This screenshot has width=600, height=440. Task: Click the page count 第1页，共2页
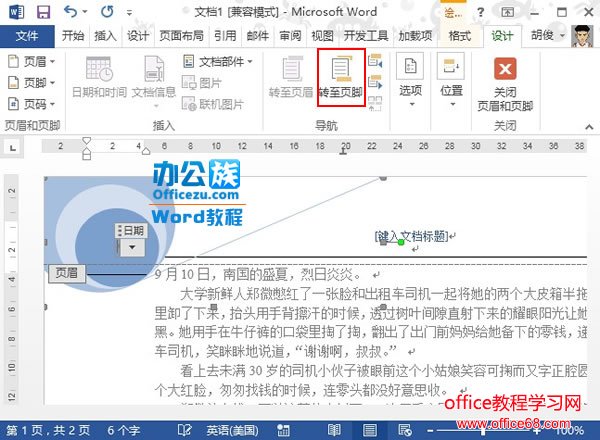[x=48, y=430]
